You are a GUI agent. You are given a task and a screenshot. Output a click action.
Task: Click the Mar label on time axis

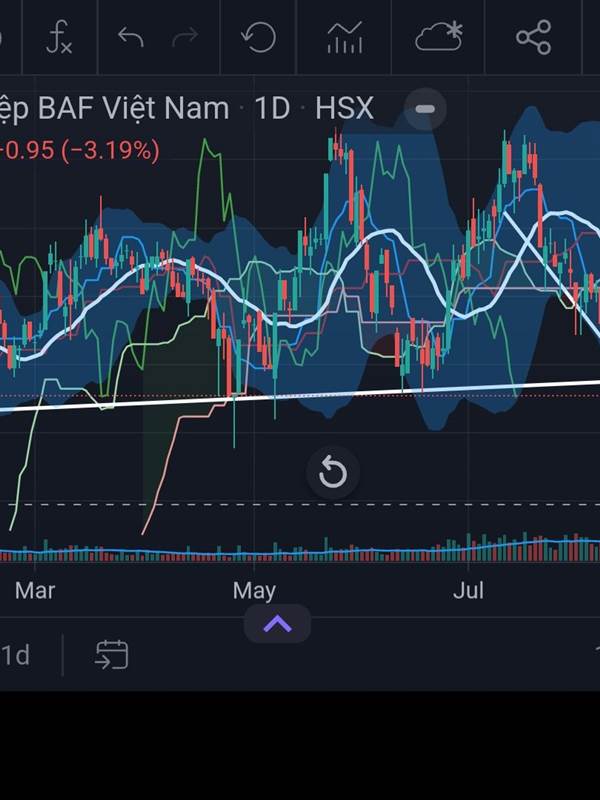pos(35,591)
